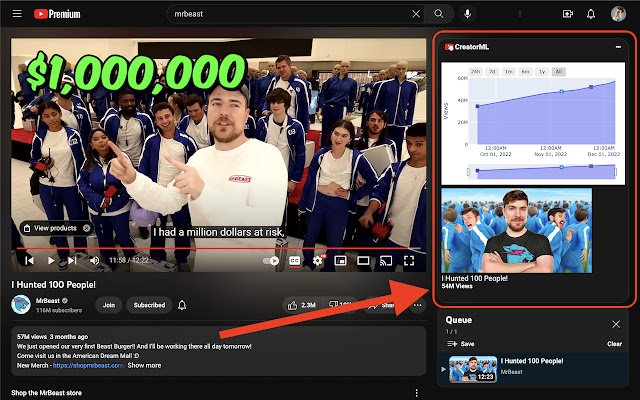The height and width of the screenshot is (400, 640).
Task: Open the shopmrbeast.com link
Action: 89,365
